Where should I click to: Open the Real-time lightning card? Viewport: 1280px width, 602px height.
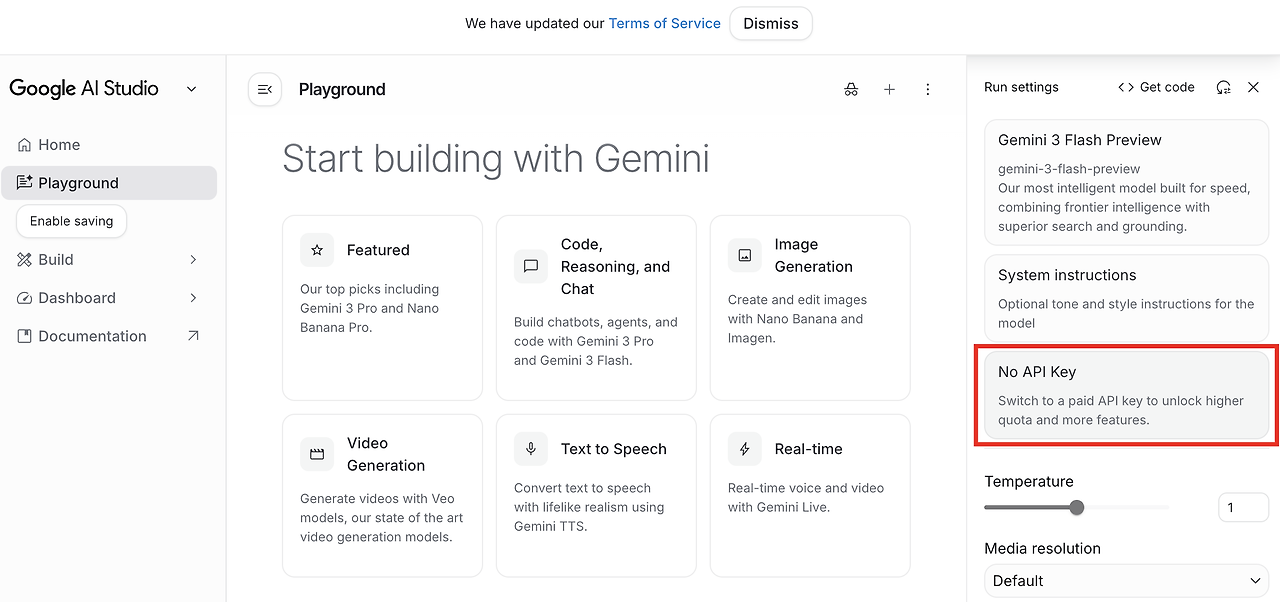(x=810, y=496)
